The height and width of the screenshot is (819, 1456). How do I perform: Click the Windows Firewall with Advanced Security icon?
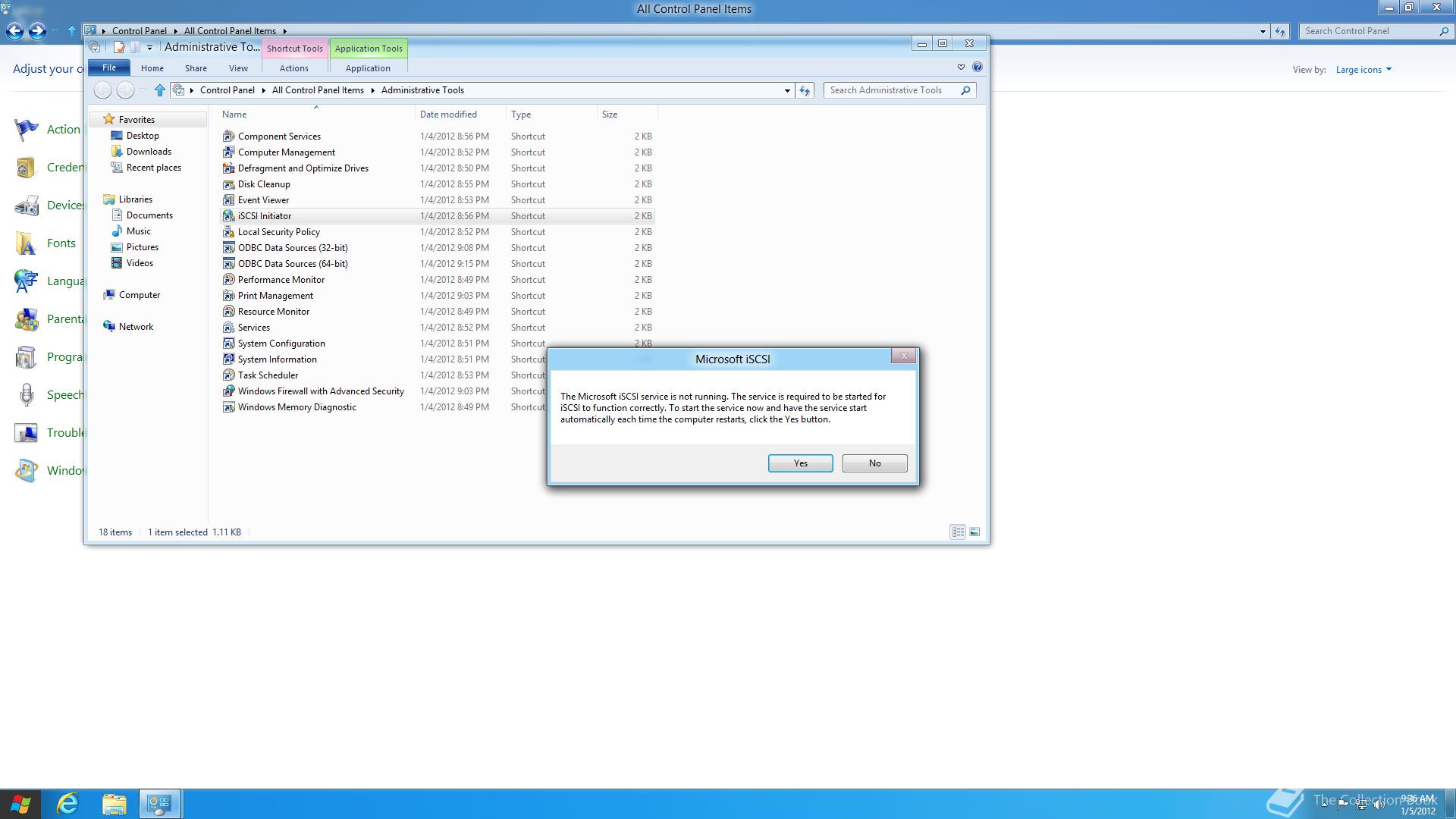click(x=228, y=391)
